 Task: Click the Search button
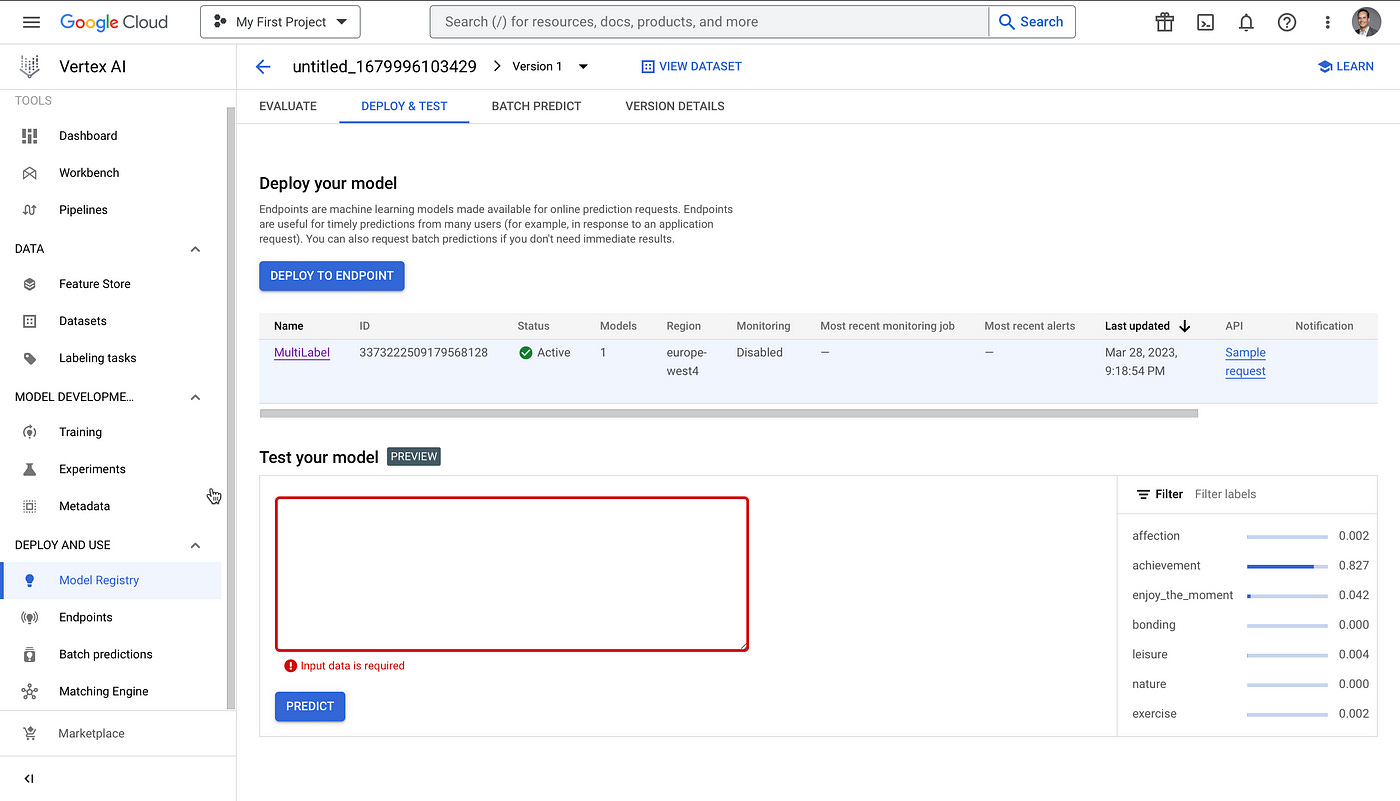1031,22
